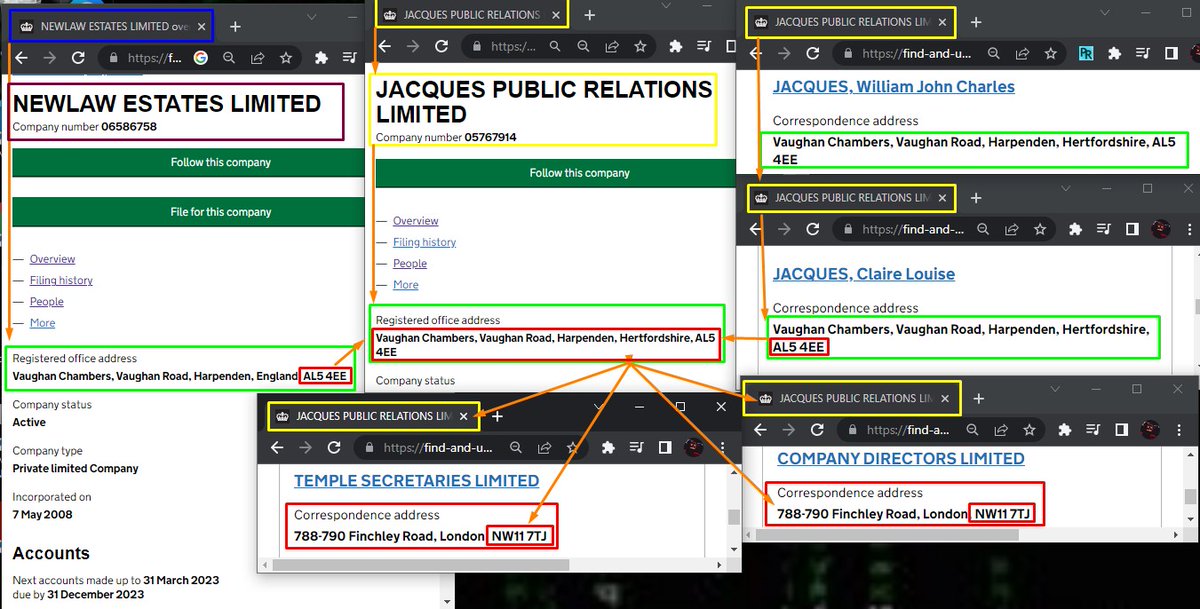The image size is (1200, 609).
Task: Reload the Temple Secretaries window
Action: tap(336, 448)
